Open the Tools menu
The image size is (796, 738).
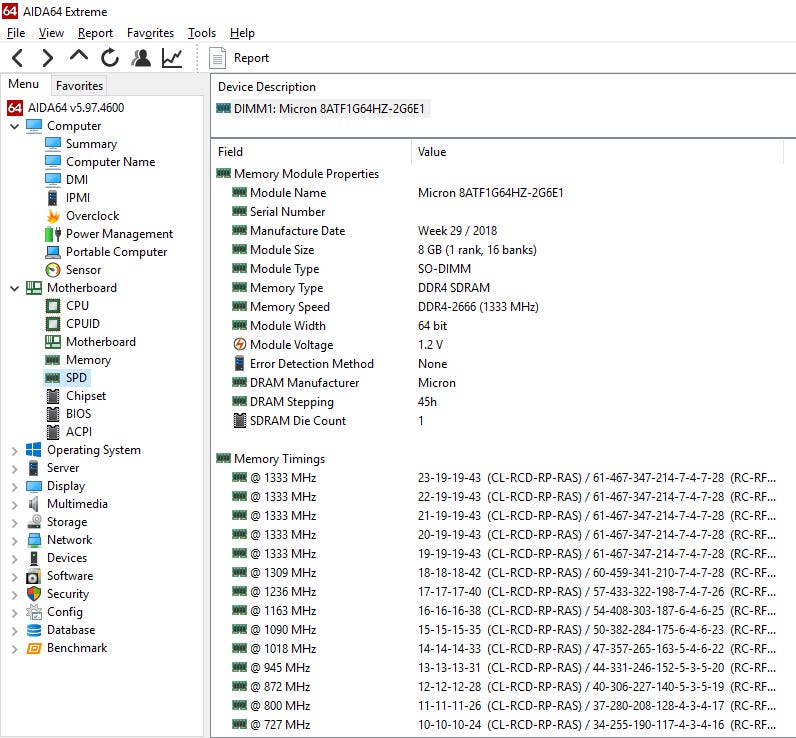point(201,33)
